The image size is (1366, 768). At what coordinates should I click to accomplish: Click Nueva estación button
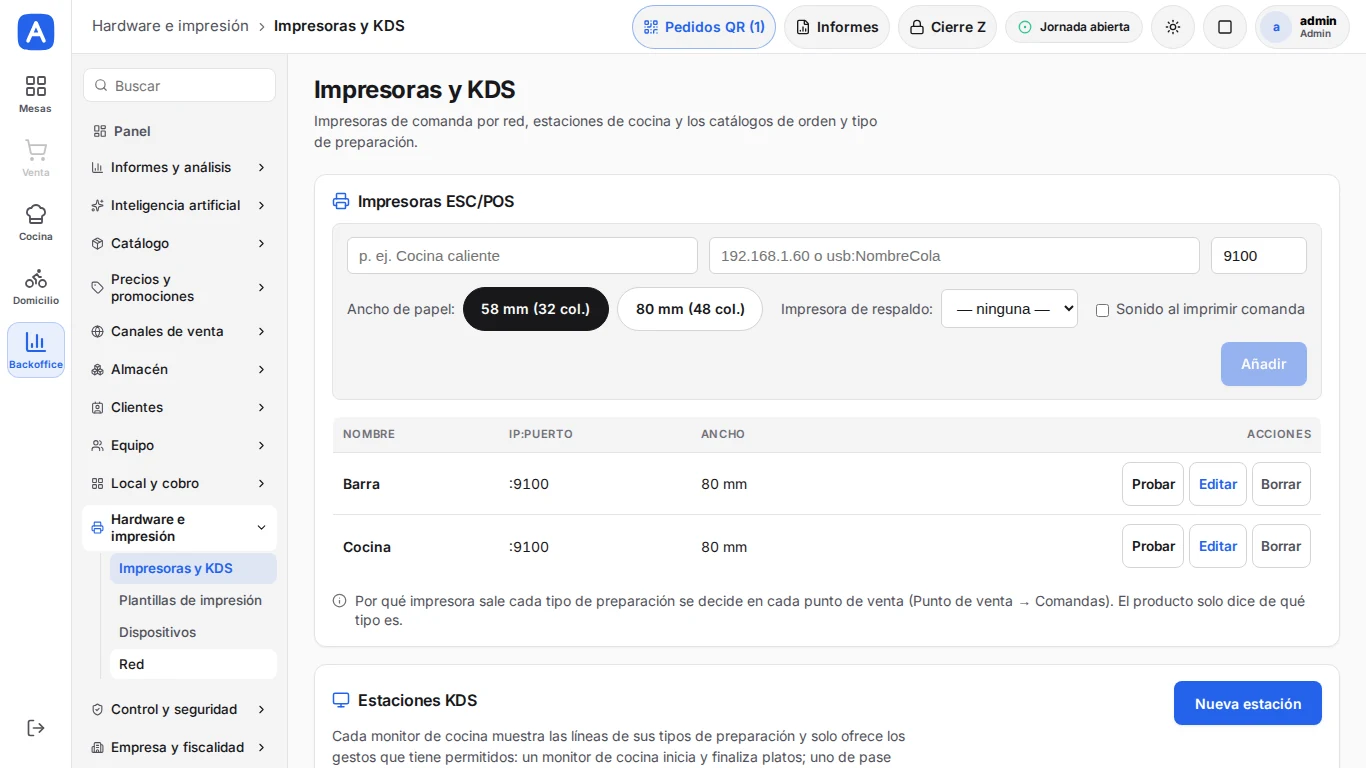coord(1248,703)
